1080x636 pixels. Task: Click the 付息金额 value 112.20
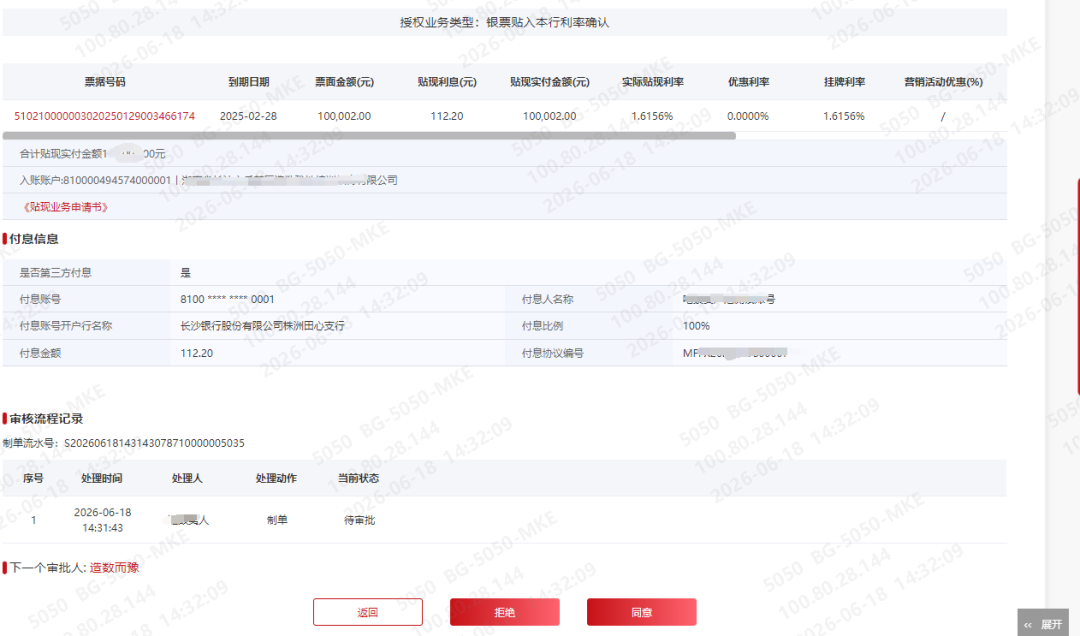[197, 353]
